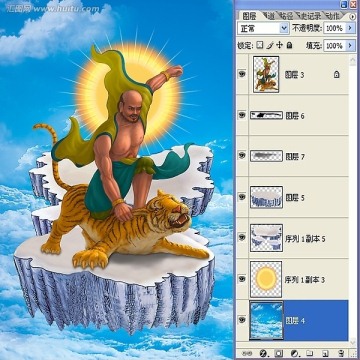
Task: Open the blend mode dropdown showing 正常
Action: [x=263, y=29]
